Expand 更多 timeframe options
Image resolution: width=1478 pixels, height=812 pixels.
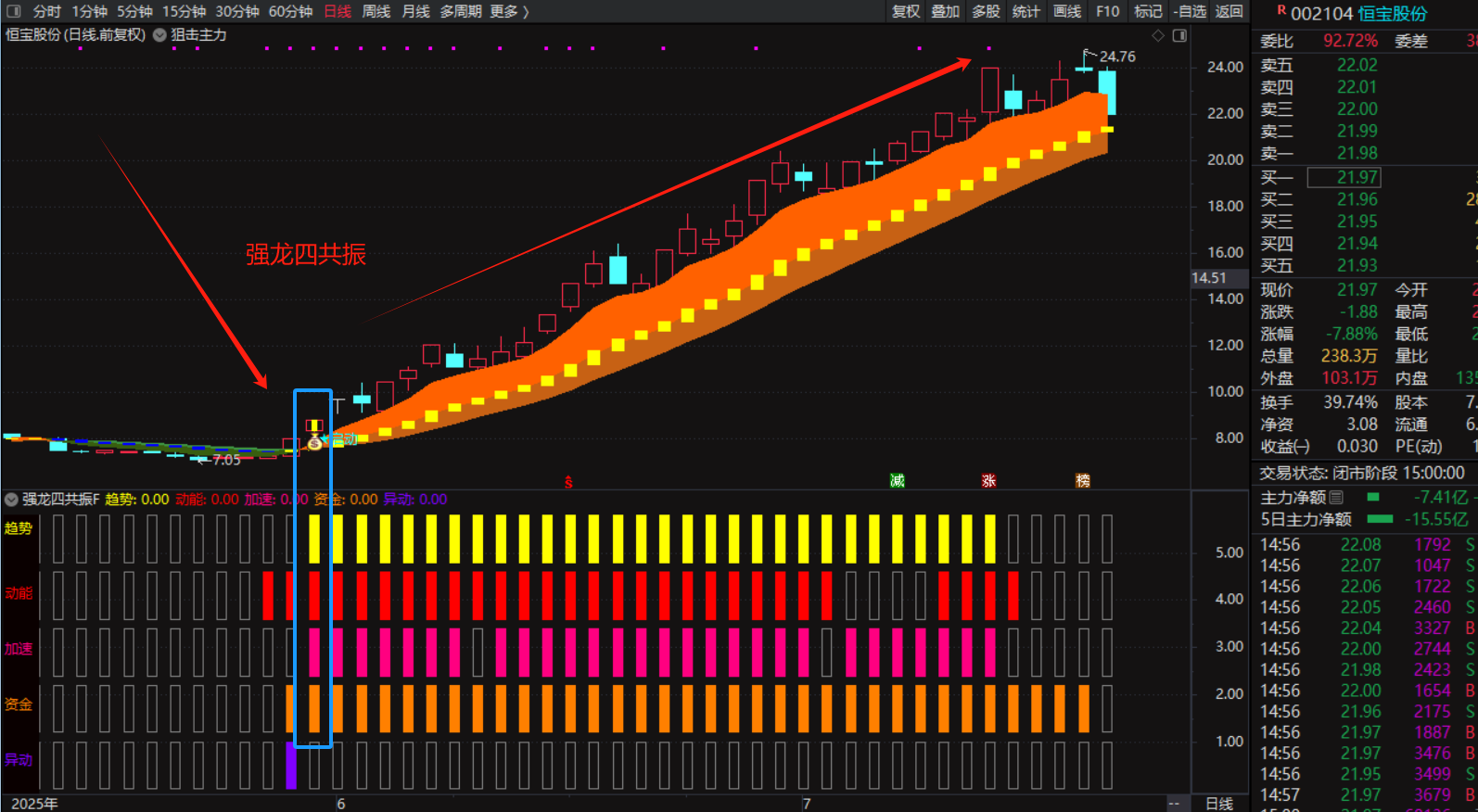(x=509, y=11)
